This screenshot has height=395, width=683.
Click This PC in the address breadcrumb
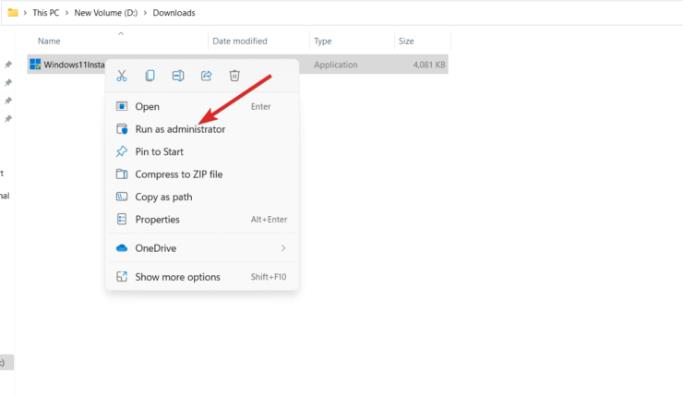(x=45, y=13)
